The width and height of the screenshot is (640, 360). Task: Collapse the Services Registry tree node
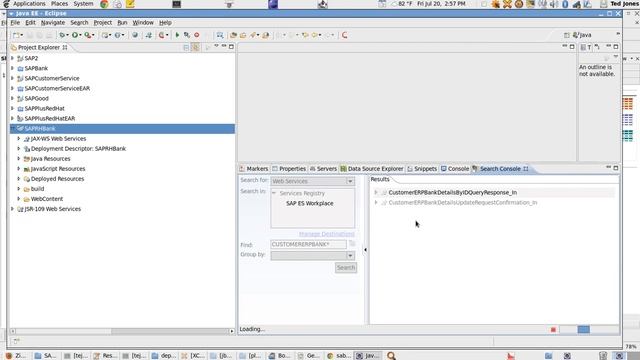(x=274, y=193)
